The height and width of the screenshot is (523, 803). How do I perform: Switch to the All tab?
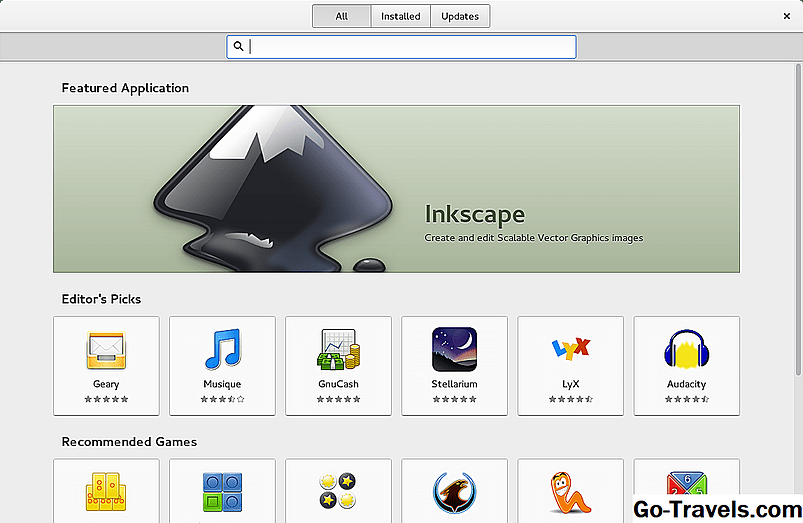pos(341,16)
